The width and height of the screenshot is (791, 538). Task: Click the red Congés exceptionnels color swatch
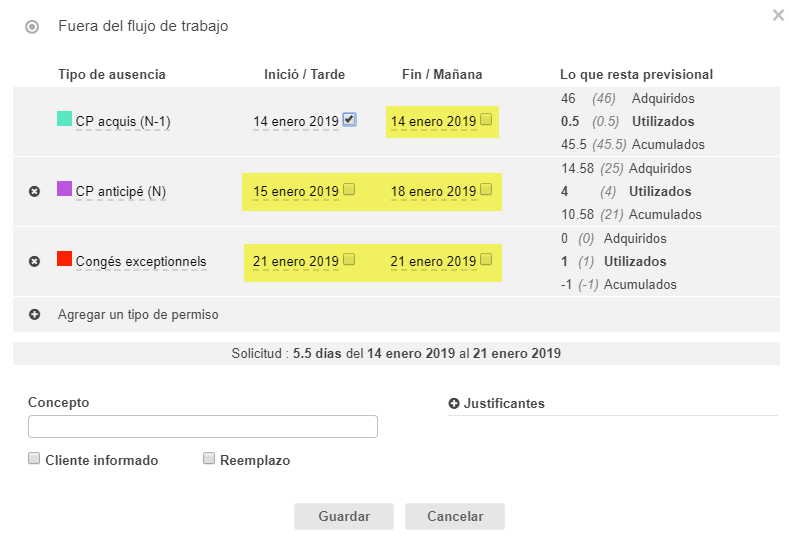64,259
